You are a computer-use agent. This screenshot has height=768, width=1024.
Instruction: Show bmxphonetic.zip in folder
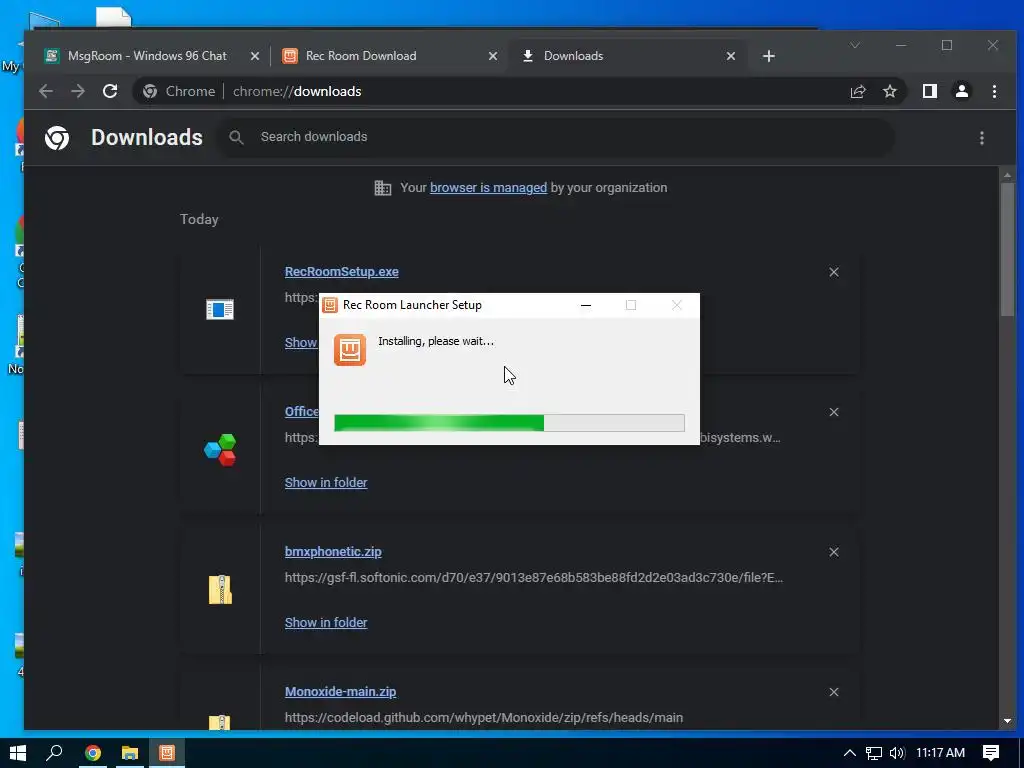pos(326,622)
